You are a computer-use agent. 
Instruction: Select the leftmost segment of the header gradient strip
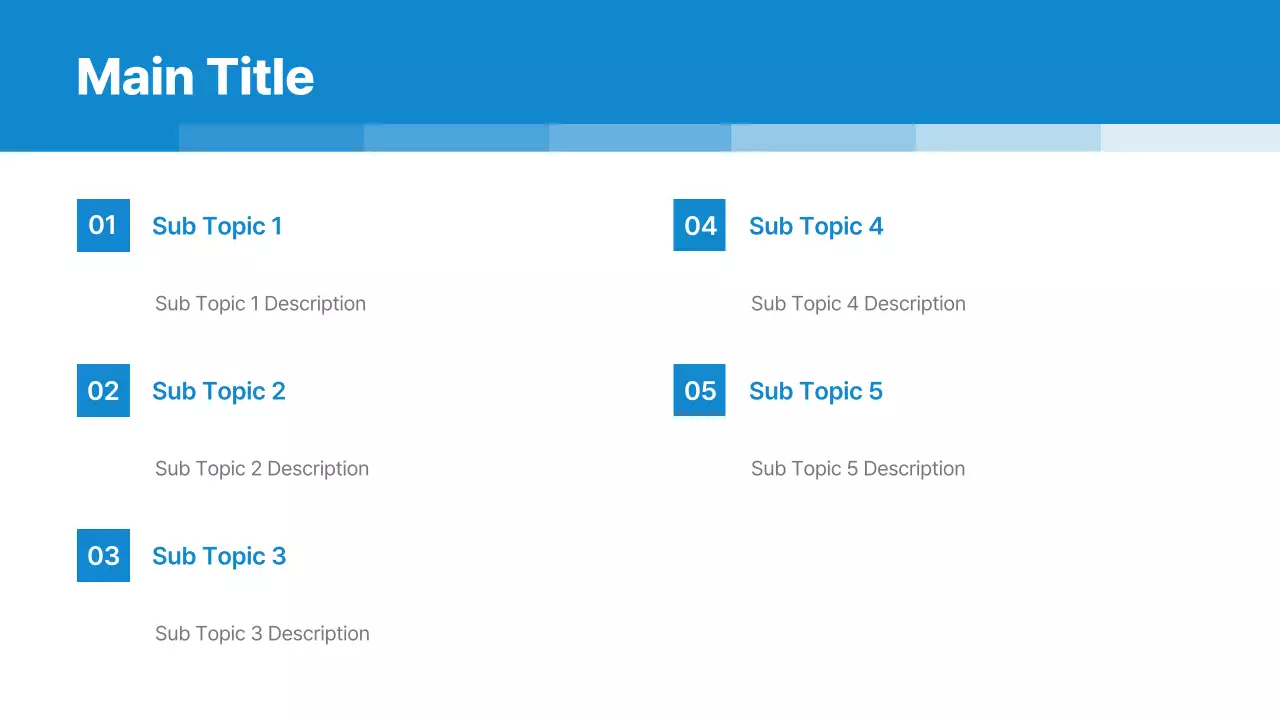(271, 138)
